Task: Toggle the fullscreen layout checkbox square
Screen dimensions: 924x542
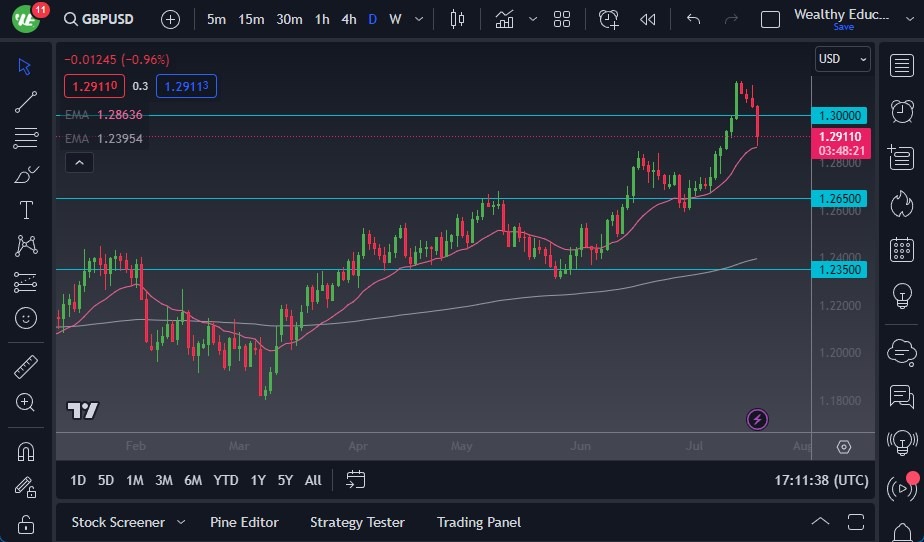Action: (770, 19)
